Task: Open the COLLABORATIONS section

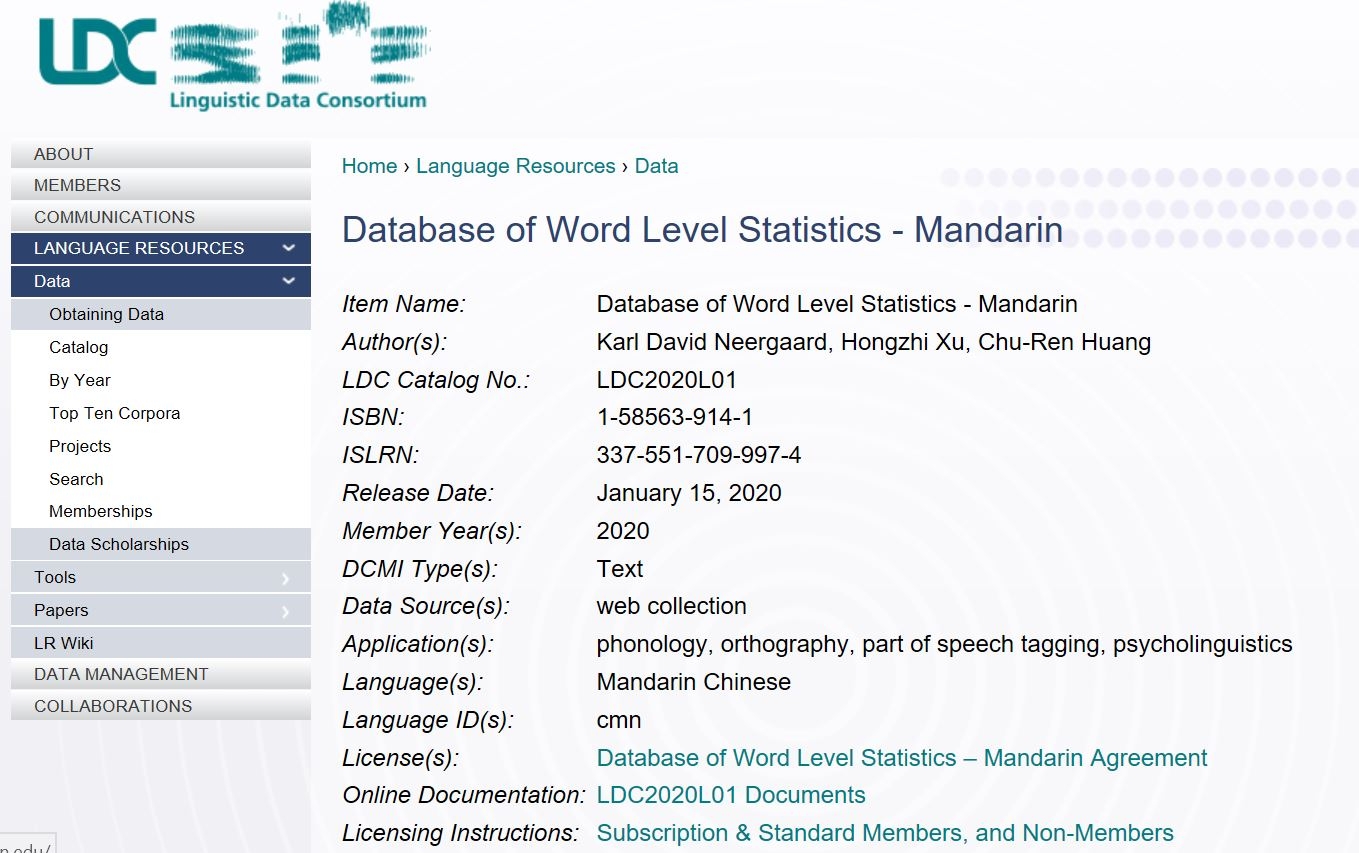Action: pyautogui.click(x=113, y=706)
